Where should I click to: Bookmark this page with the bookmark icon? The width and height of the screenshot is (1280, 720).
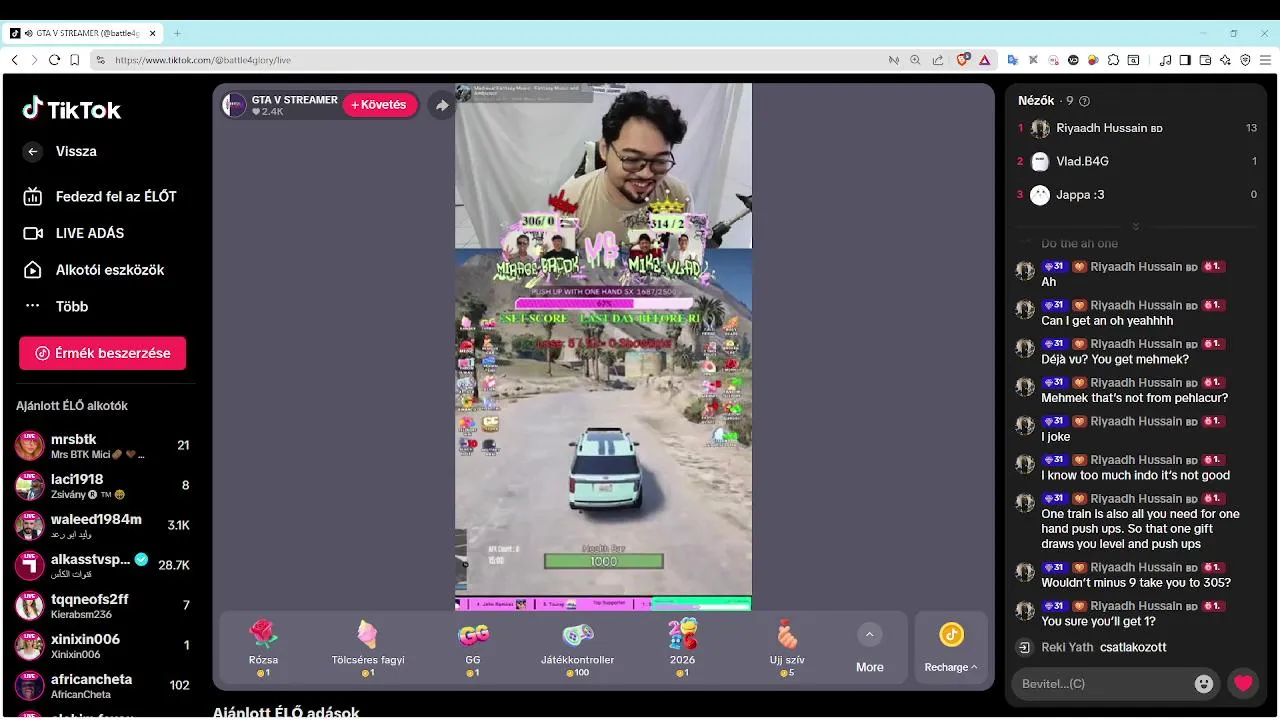click(x=75, y=60)
